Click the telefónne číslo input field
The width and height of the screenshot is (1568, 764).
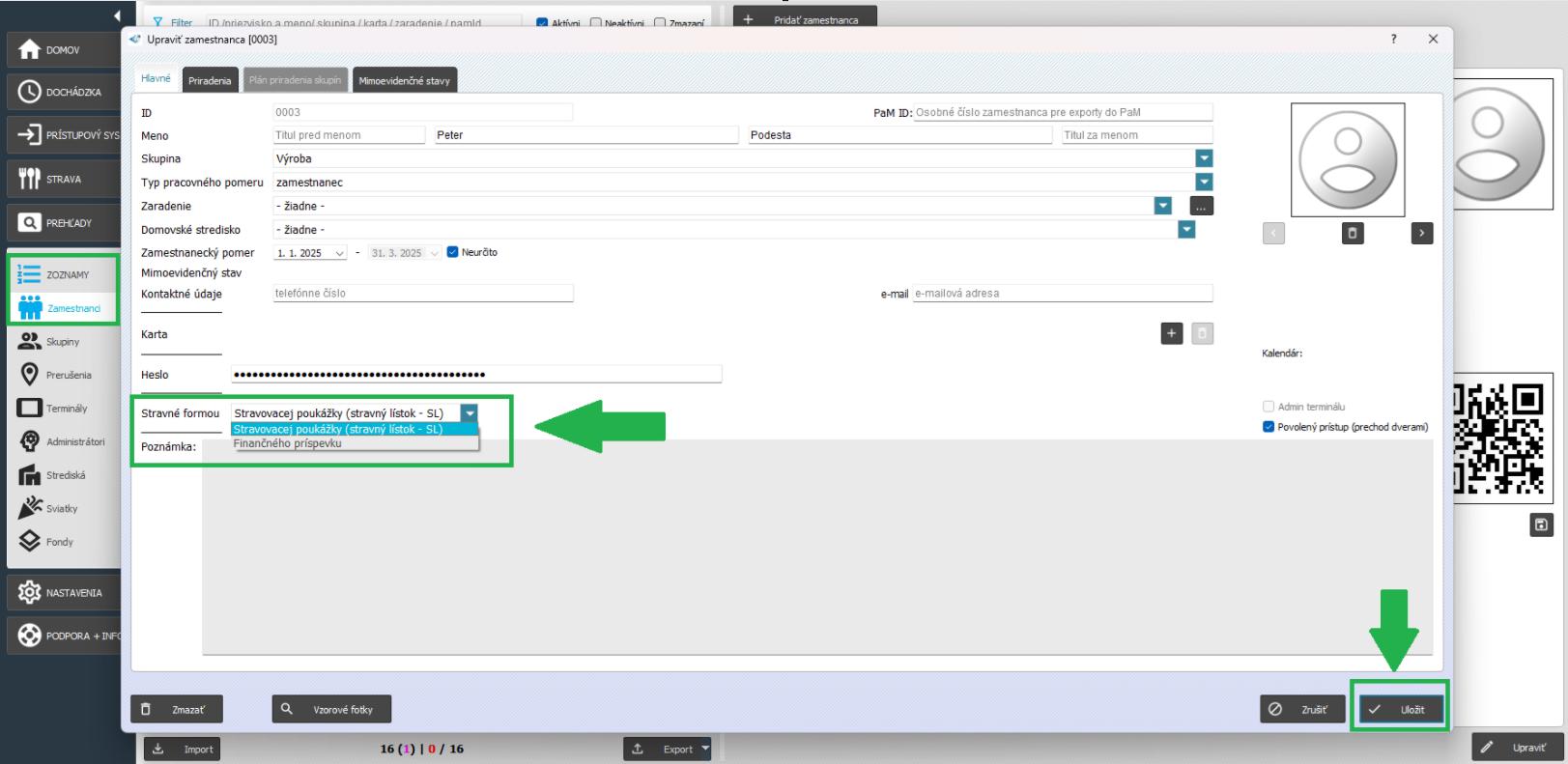coord(422,293)
